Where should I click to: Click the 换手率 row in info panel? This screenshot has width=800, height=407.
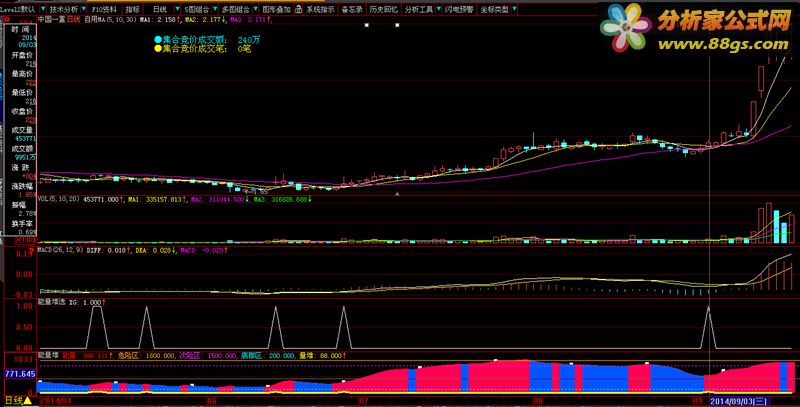22,223
